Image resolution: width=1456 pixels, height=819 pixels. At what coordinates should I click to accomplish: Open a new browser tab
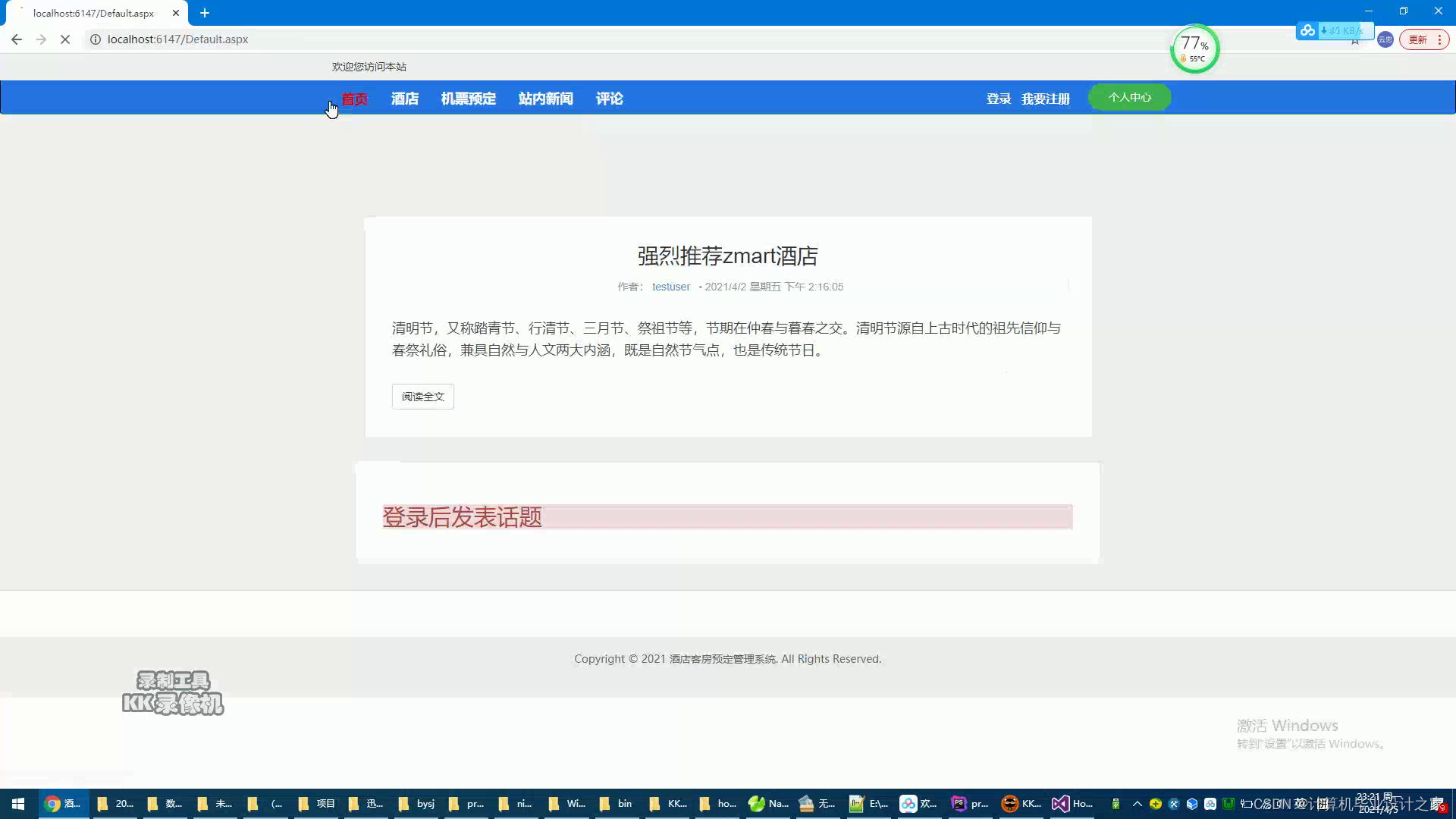point(205,13)
